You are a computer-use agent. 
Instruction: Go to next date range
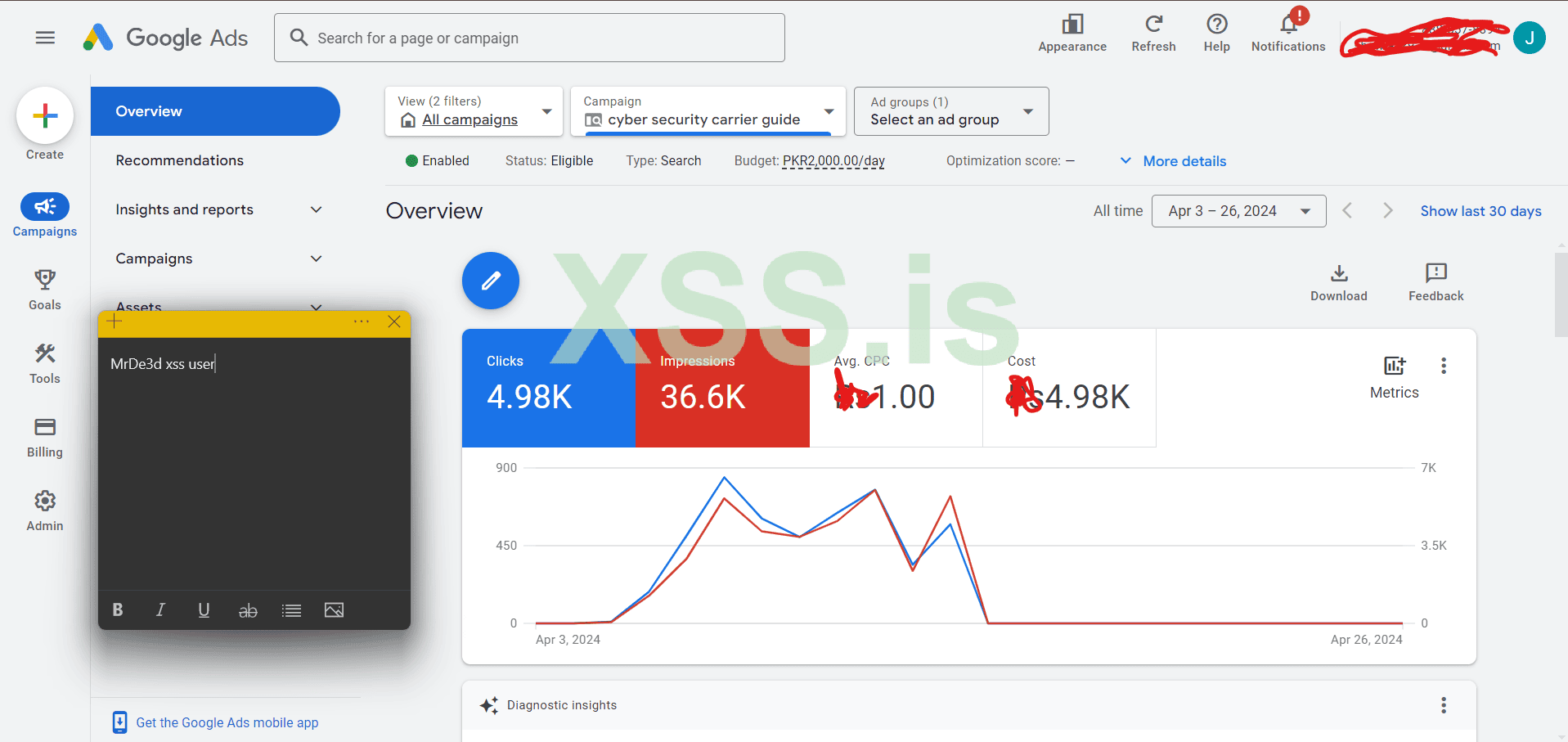tap(1388, 211)
